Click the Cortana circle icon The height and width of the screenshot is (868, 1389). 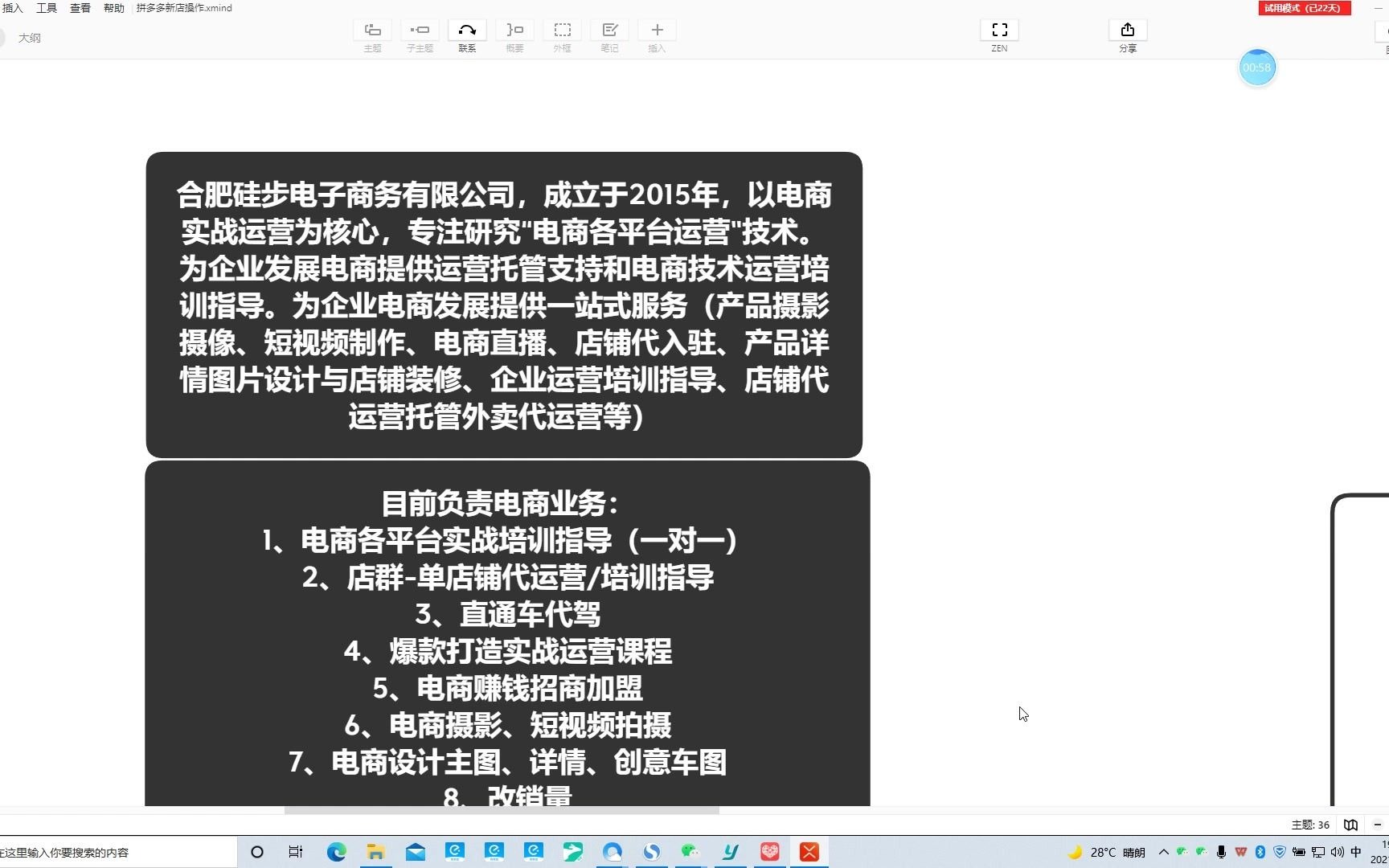coord(257,852)
